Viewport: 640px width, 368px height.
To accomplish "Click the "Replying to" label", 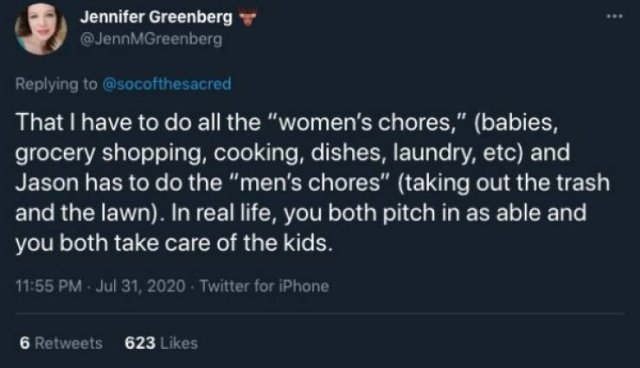I will point(56,84).
